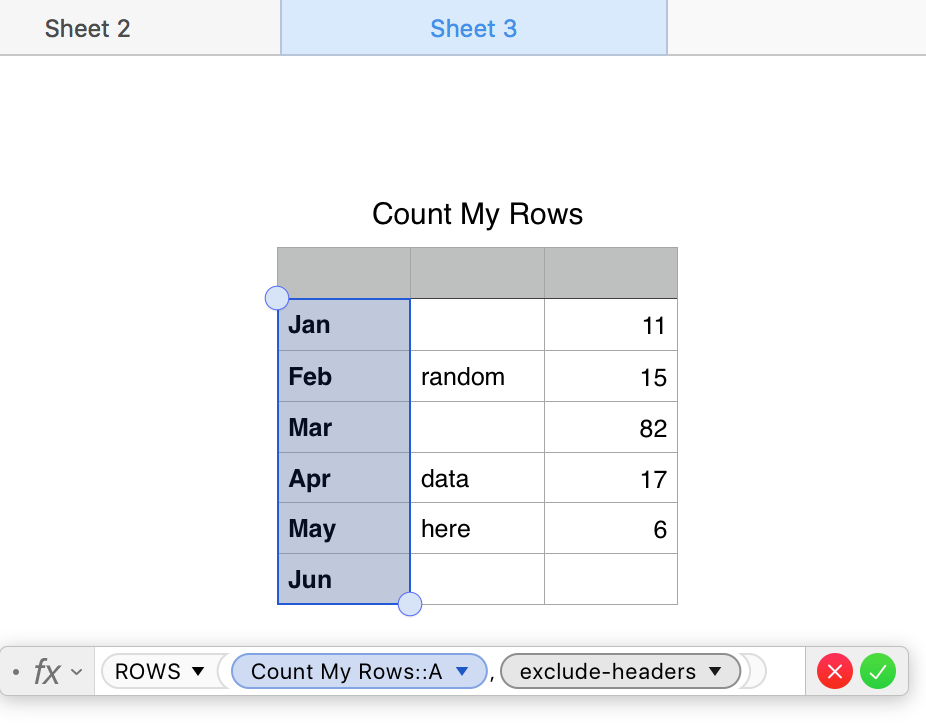Switch to the Sheet 2 tab

88,28
